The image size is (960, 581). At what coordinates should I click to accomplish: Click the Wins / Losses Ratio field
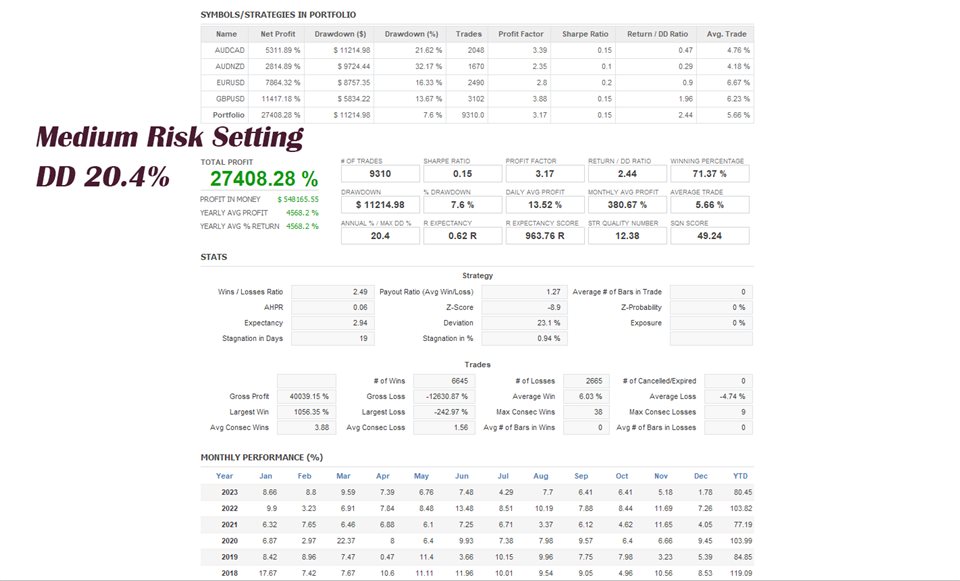click(333, 292)
